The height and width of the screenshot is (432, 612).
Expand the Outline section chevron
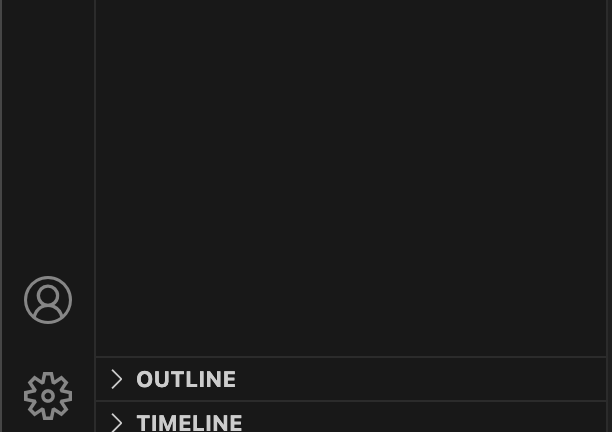[117, 379]
